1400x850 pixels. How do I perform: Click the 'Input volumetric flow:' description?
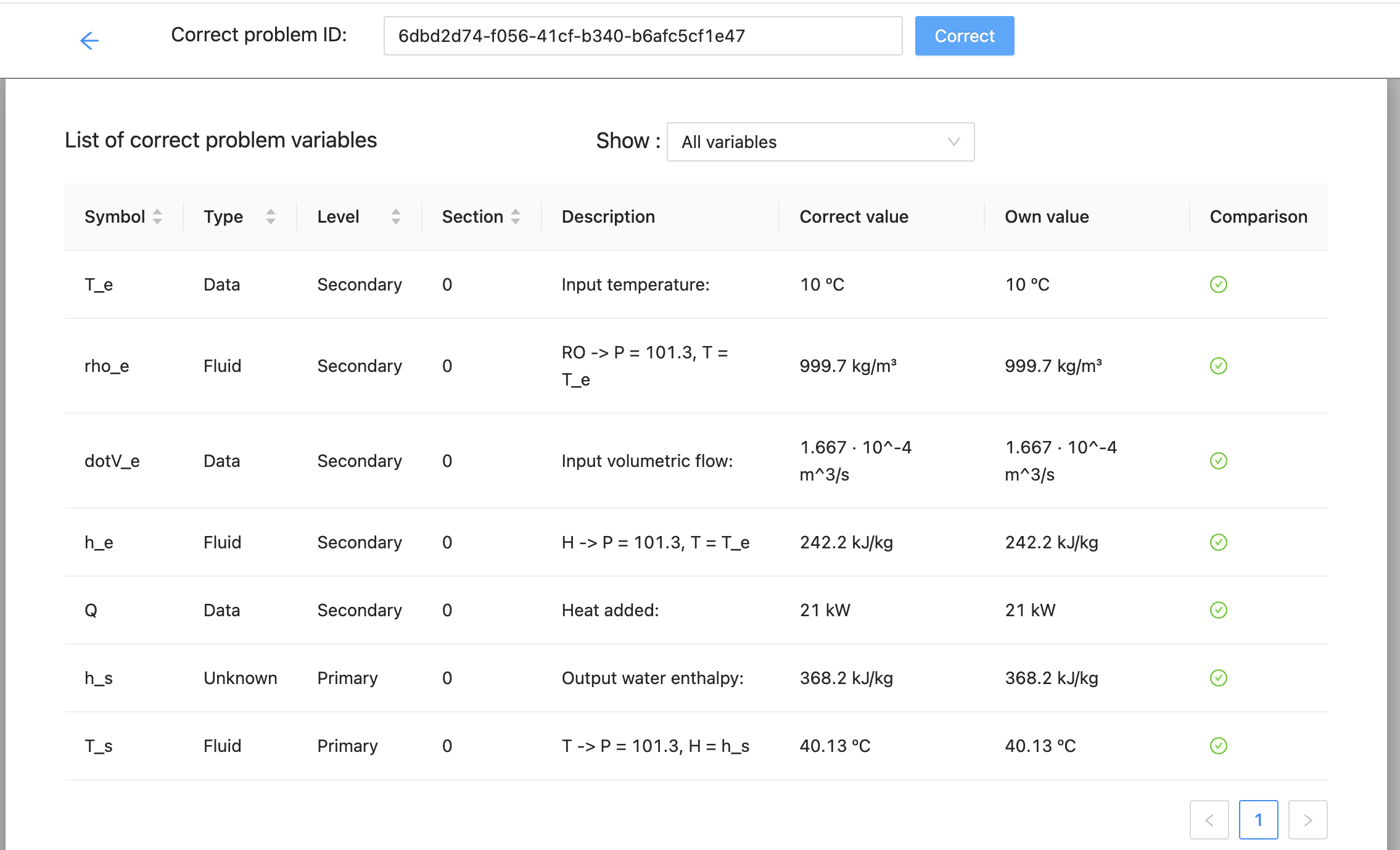click(647, 461)
